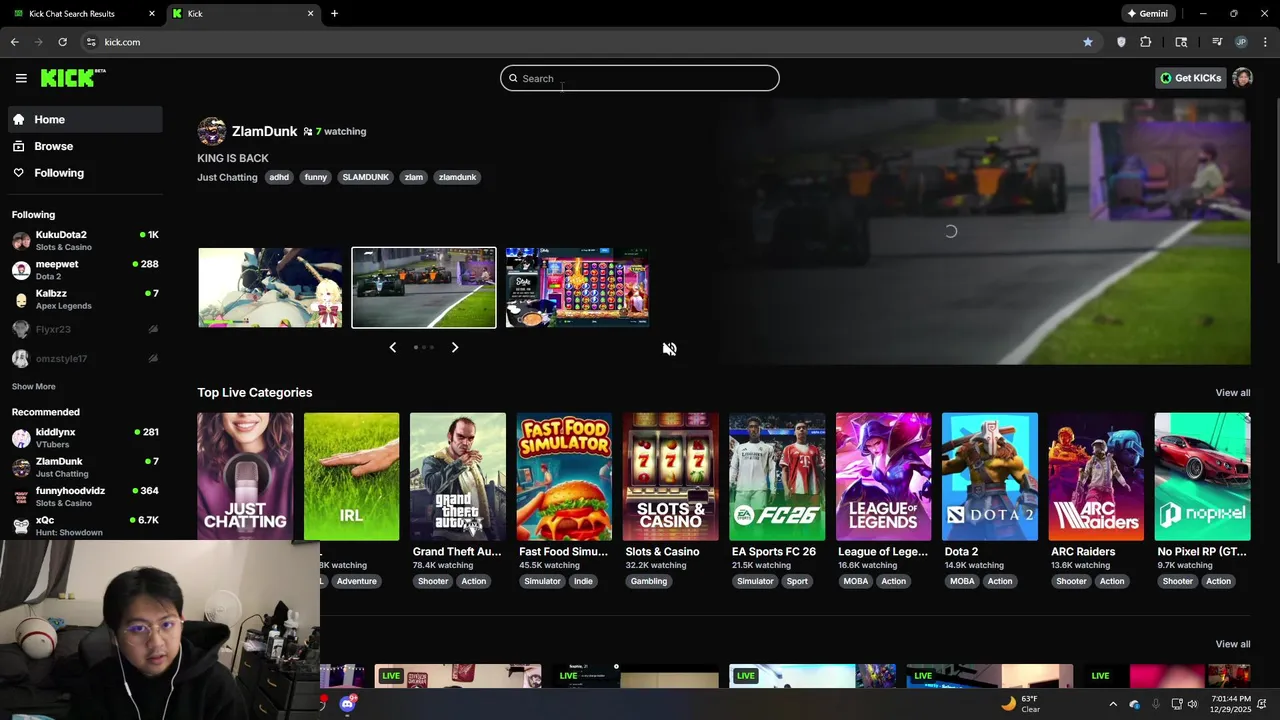Viewport: 1280px width, 720px height.
Task: Show hidden system tray icons
Action: (1113, 704)
